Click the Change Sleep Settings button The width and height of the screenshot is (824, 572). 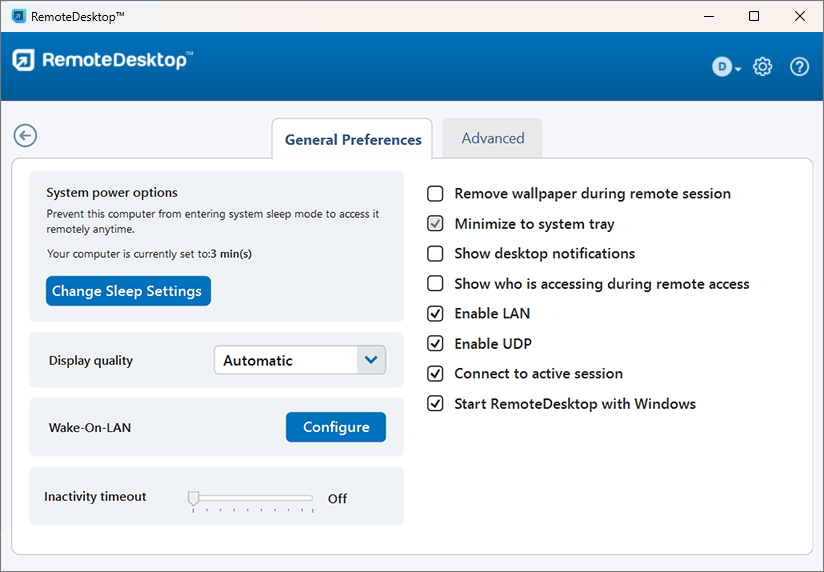tap(128, 291)
